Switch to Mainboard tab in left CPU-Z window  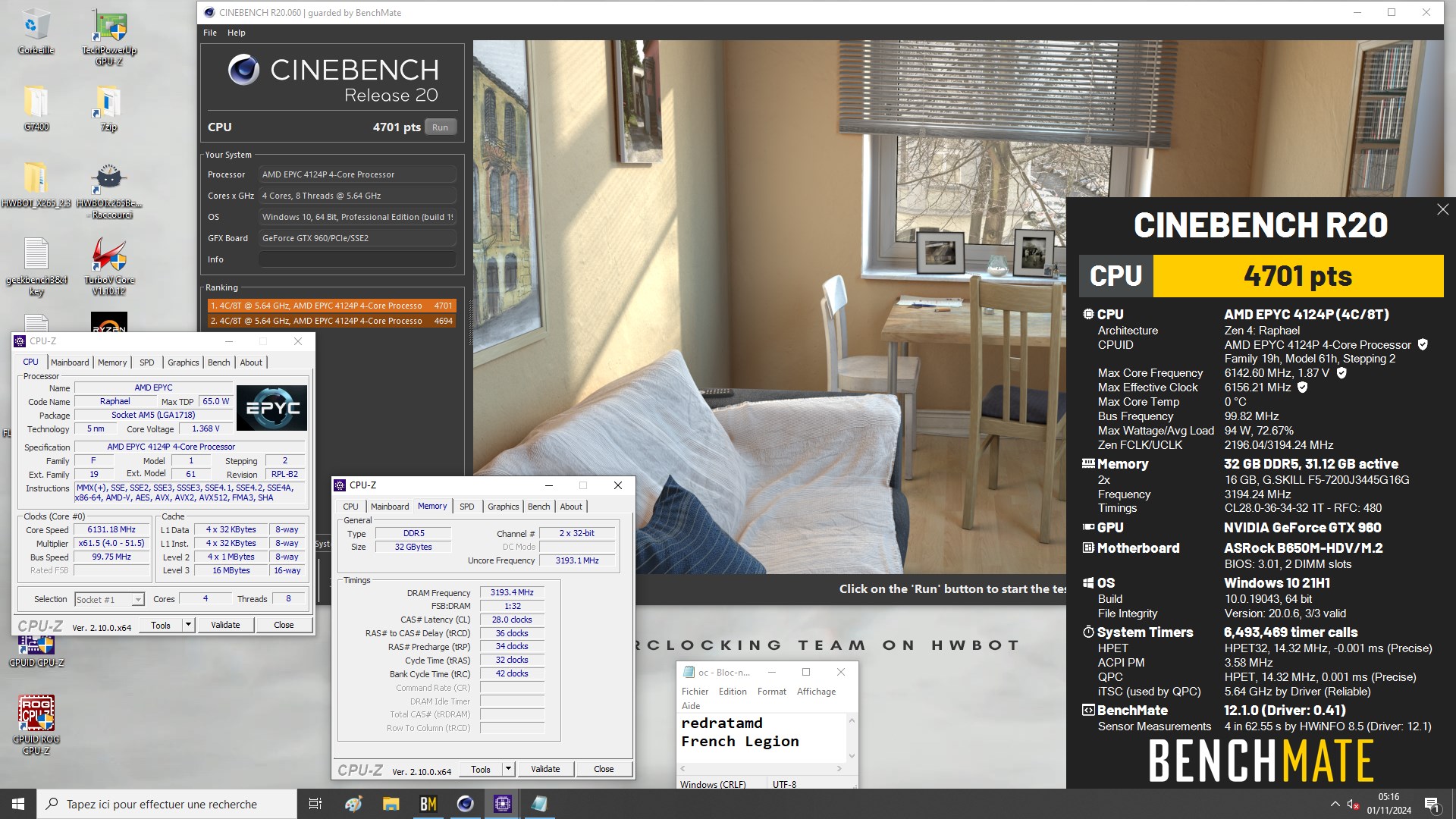(70, 362)
